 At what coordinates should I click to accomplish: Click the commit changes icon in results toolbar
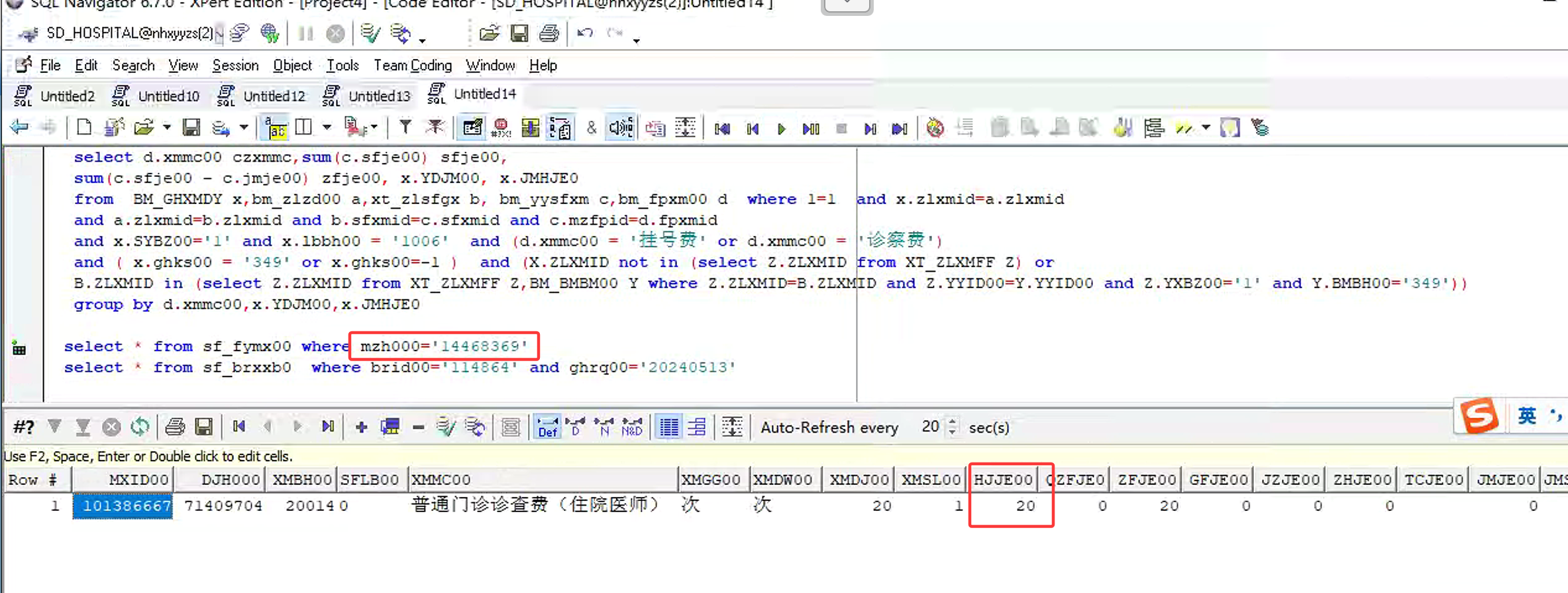[x=446, y=427]
